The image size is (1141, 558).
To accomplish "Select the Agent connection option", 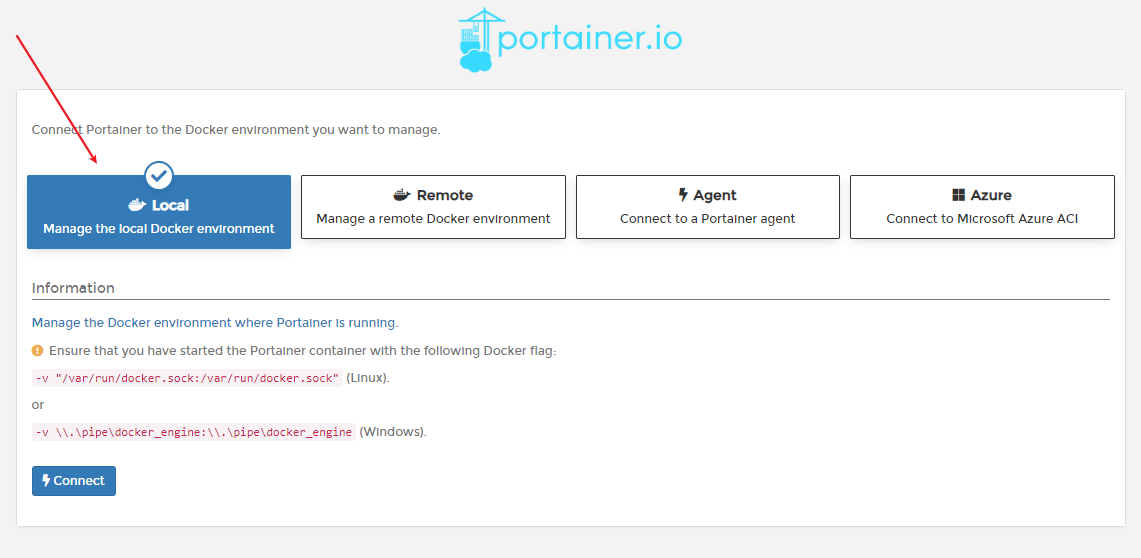I will point(707,207).
